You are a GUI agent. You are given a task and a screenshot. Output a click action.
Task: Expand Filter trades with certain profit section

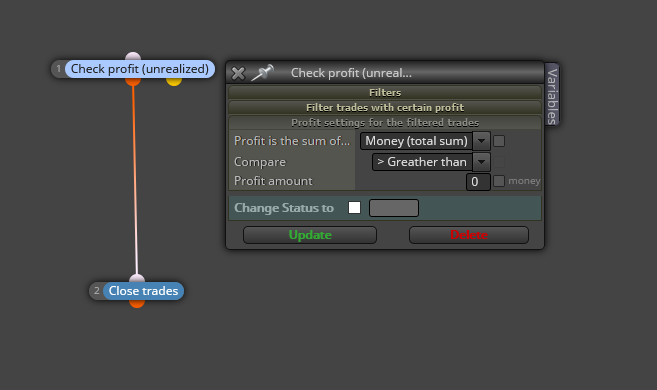click(385, 108)
